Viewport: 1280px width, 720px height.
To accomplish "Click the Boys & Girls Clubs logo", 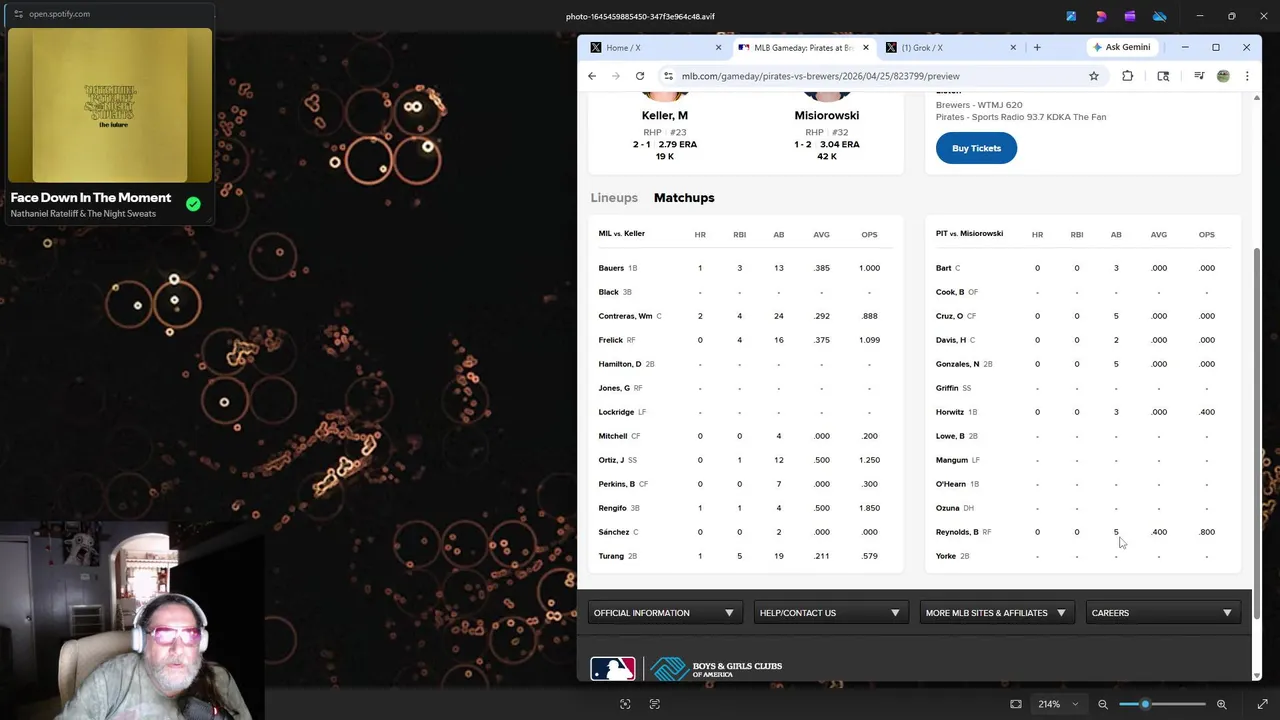I will click(716, 669).
